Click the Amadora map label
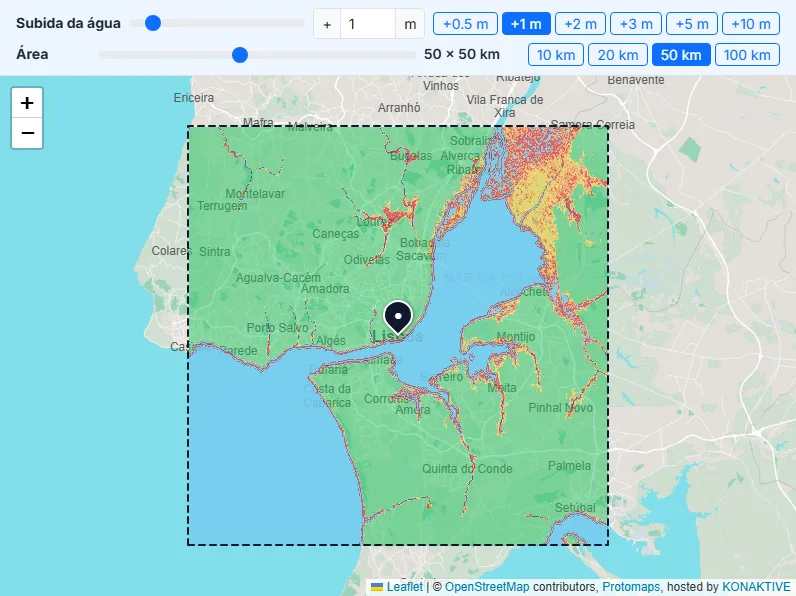This screenshot has height=596, width=796. coord(325,289)
